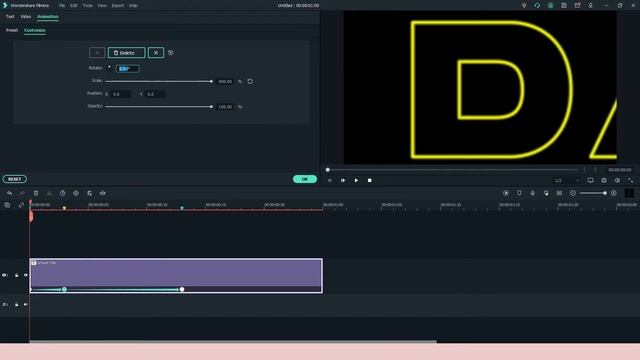Open the Preset animation sub-tab
The image size is (640, 360).
pyautogui.click(x=12, y=30)
